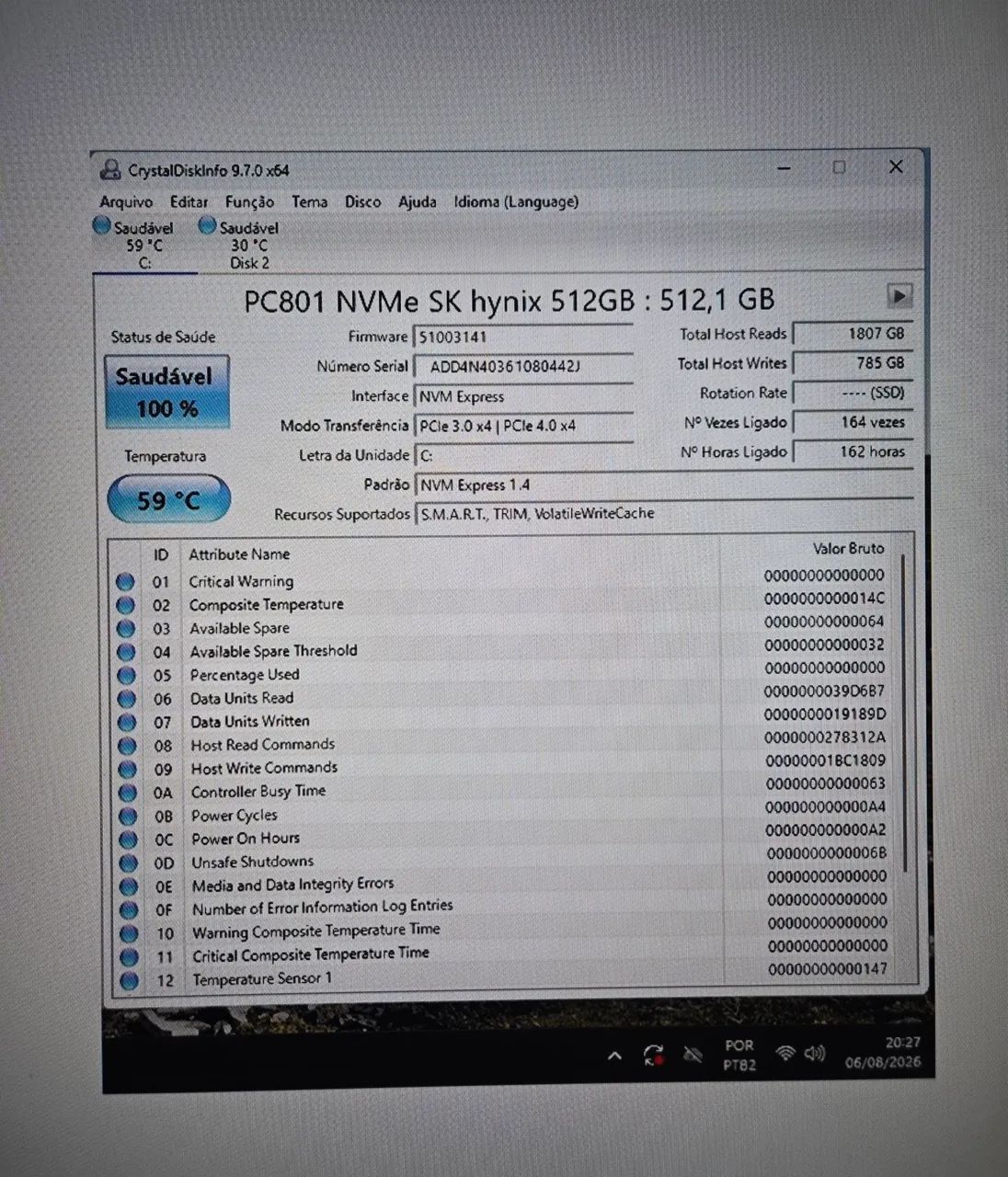The height and width of the screenshot is (1177, 1008).
Task: Select the Power On Hours attribute name
Action: [x=246, y=839]
